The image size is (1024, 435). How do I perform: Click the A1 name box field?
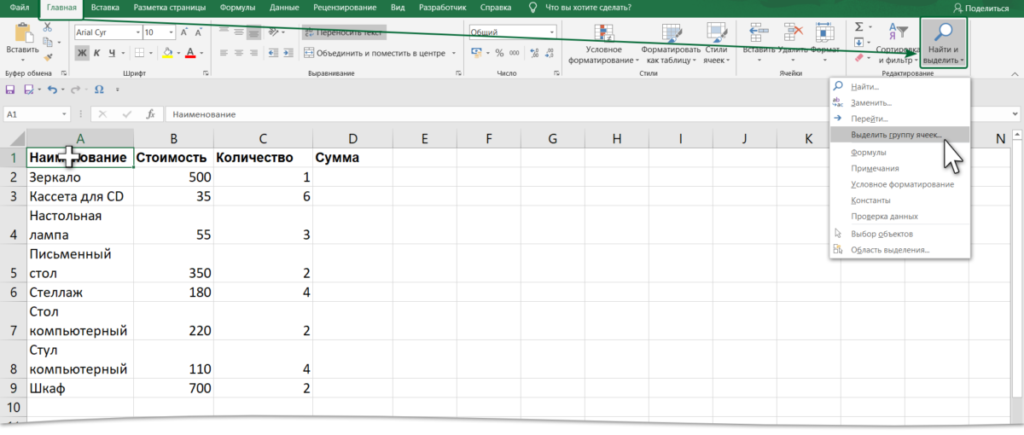(37, 114)
